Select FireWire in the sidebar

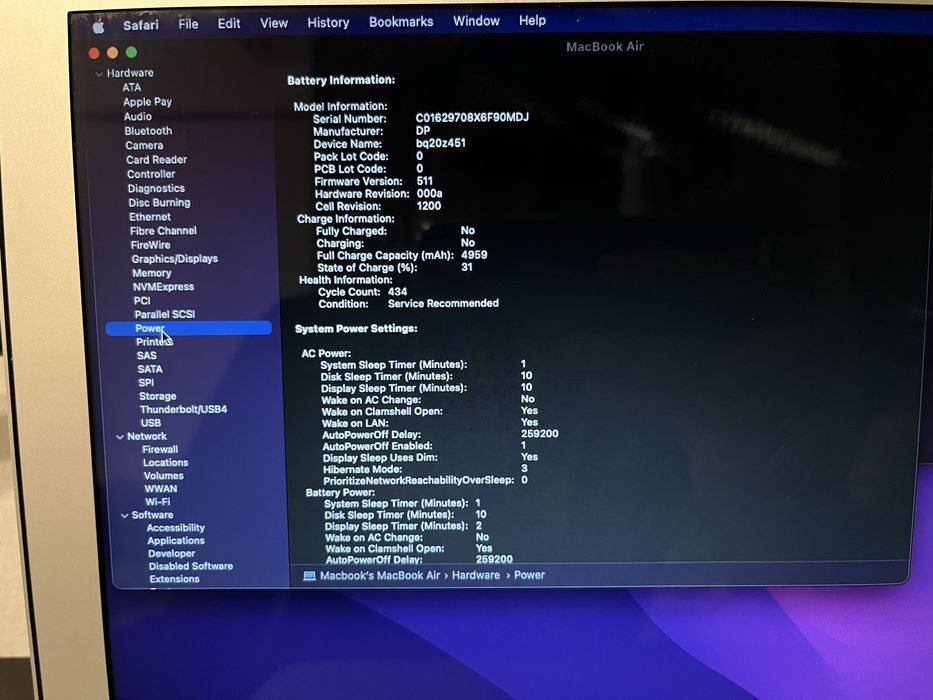click(151, 245)
